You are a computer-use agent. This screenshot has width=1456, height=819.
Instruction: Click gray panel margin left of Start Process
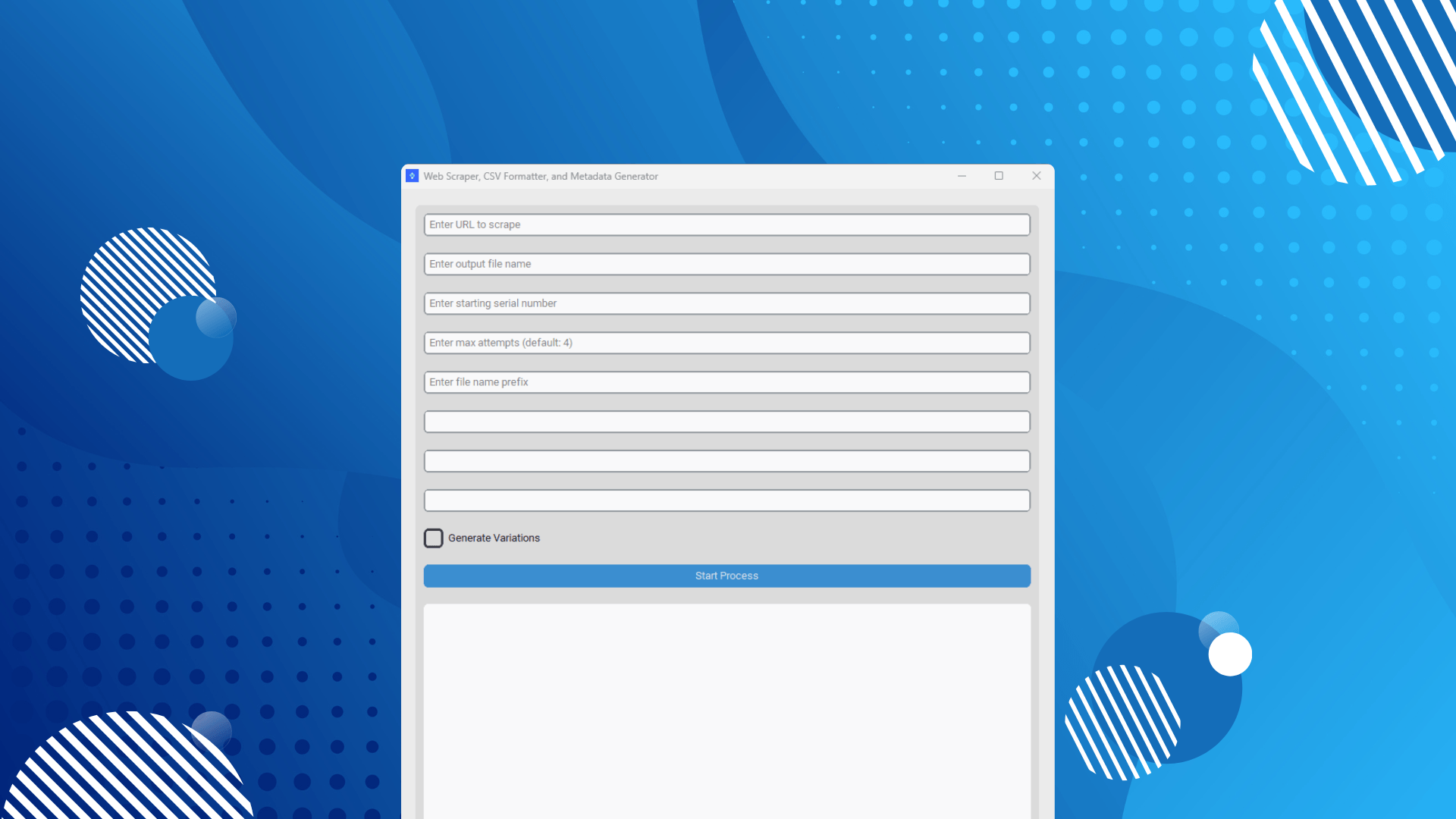[x=419, y=576]
